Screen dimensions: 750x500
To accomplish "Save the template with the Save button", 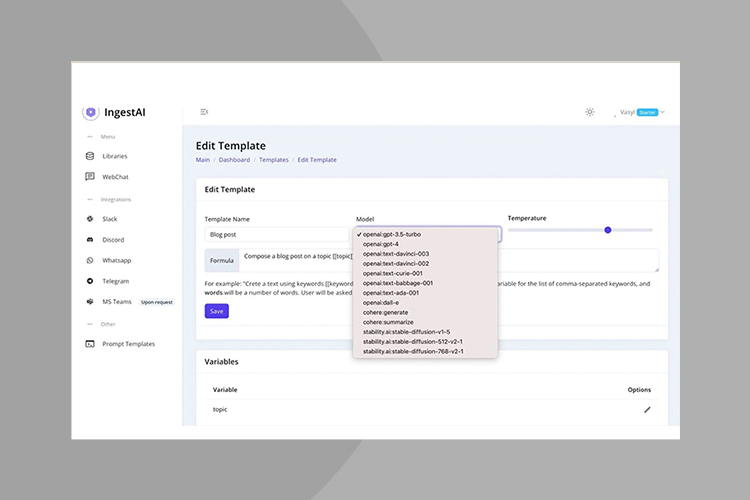I will coord(217,311).
